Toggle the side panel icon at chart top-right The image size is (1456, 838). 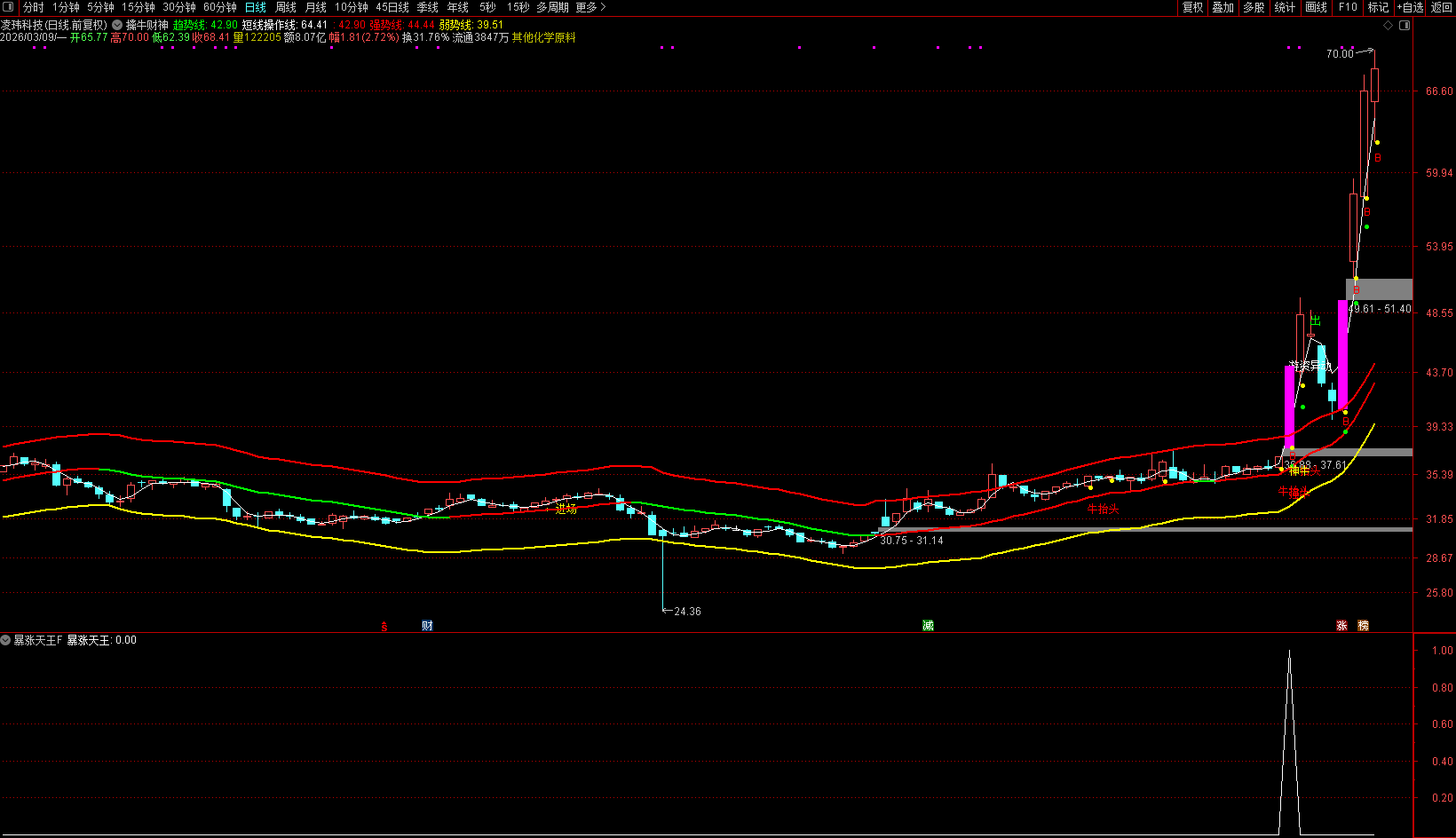pos(1405,26)
